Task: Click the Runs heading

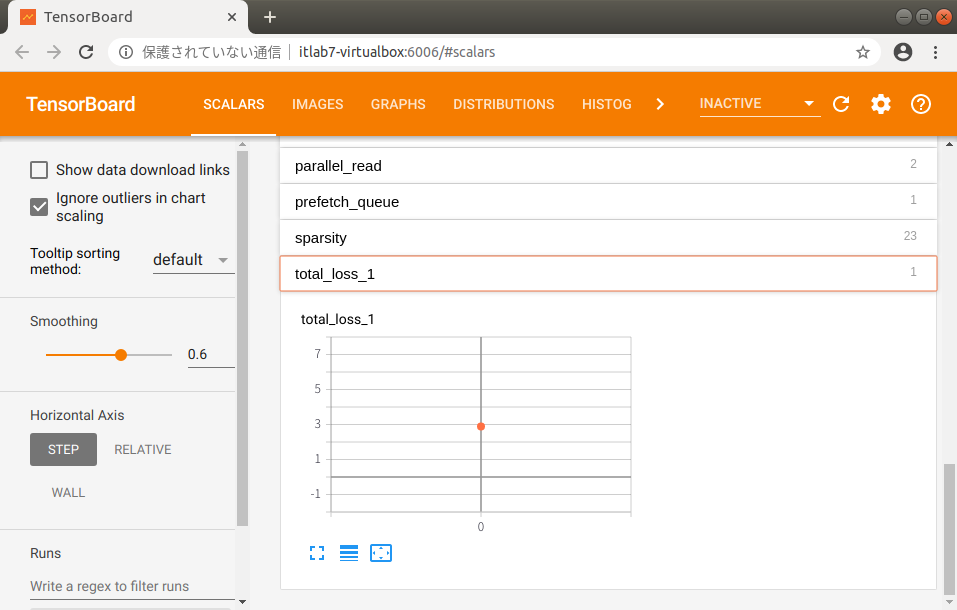Action: (45, 553)
